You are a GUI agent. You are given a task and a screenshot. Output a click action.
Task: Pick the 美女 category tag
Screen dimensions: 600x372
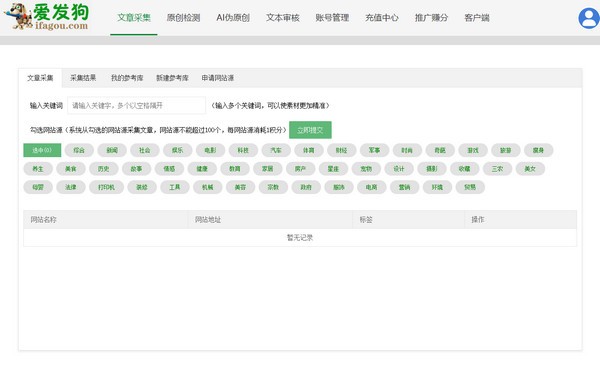pos(530,168)
